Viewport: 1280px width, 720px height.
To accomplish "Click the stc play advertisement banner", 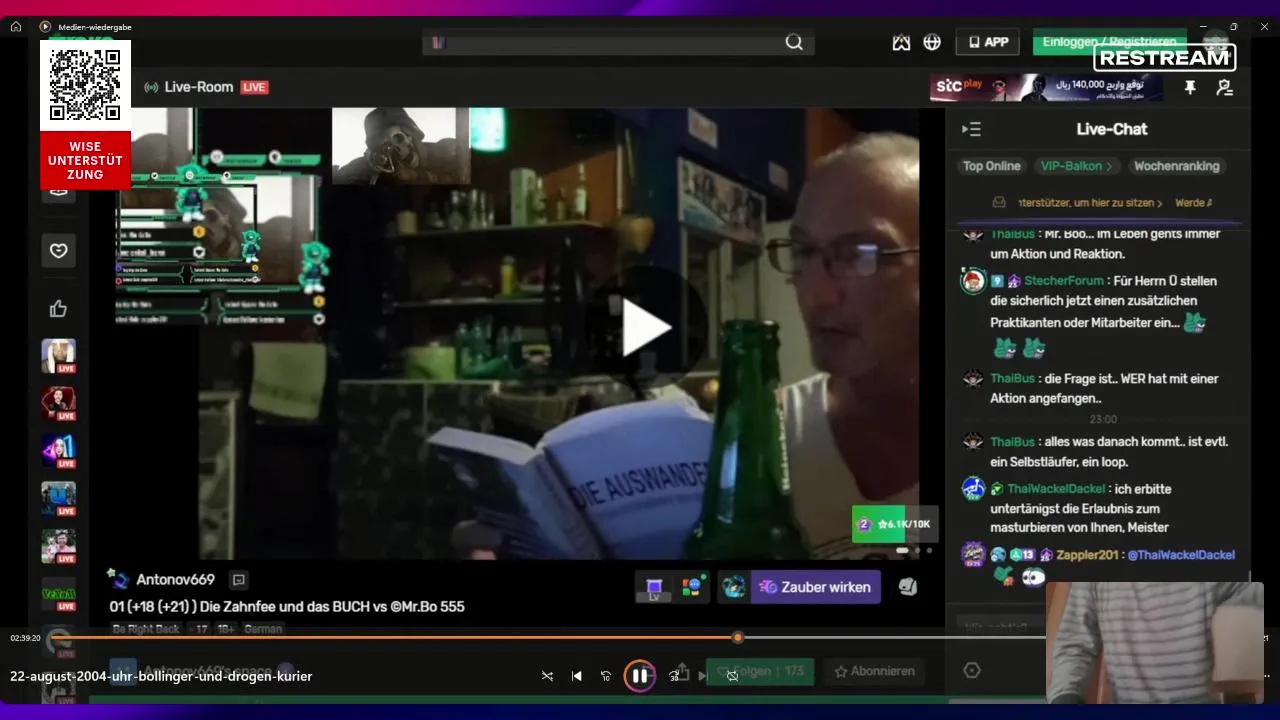I will pos(1046,88).
